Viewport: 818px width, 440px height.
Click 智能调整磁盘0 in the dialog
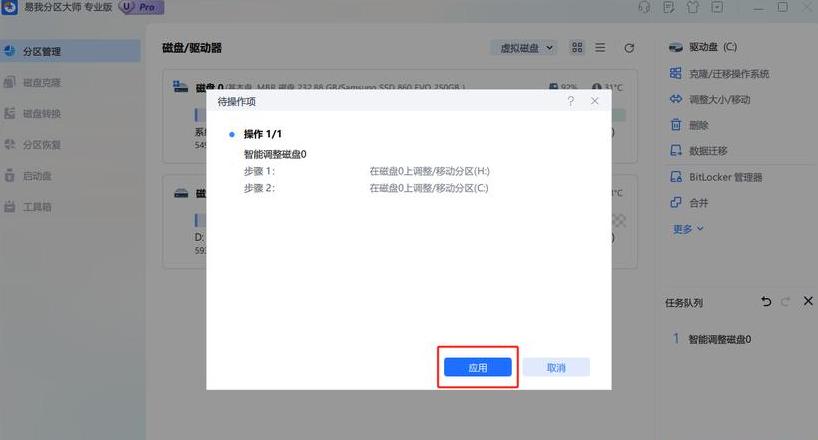275,154
